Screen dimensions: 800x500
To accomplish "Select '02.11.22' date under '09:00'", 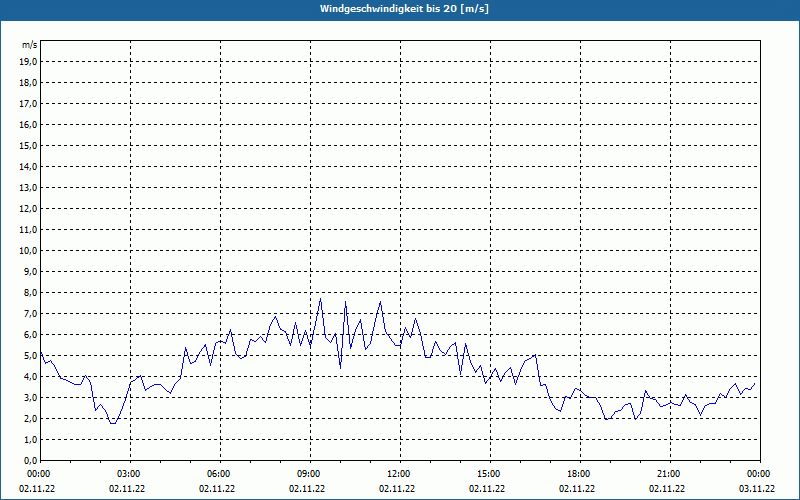I will point(307,489).
